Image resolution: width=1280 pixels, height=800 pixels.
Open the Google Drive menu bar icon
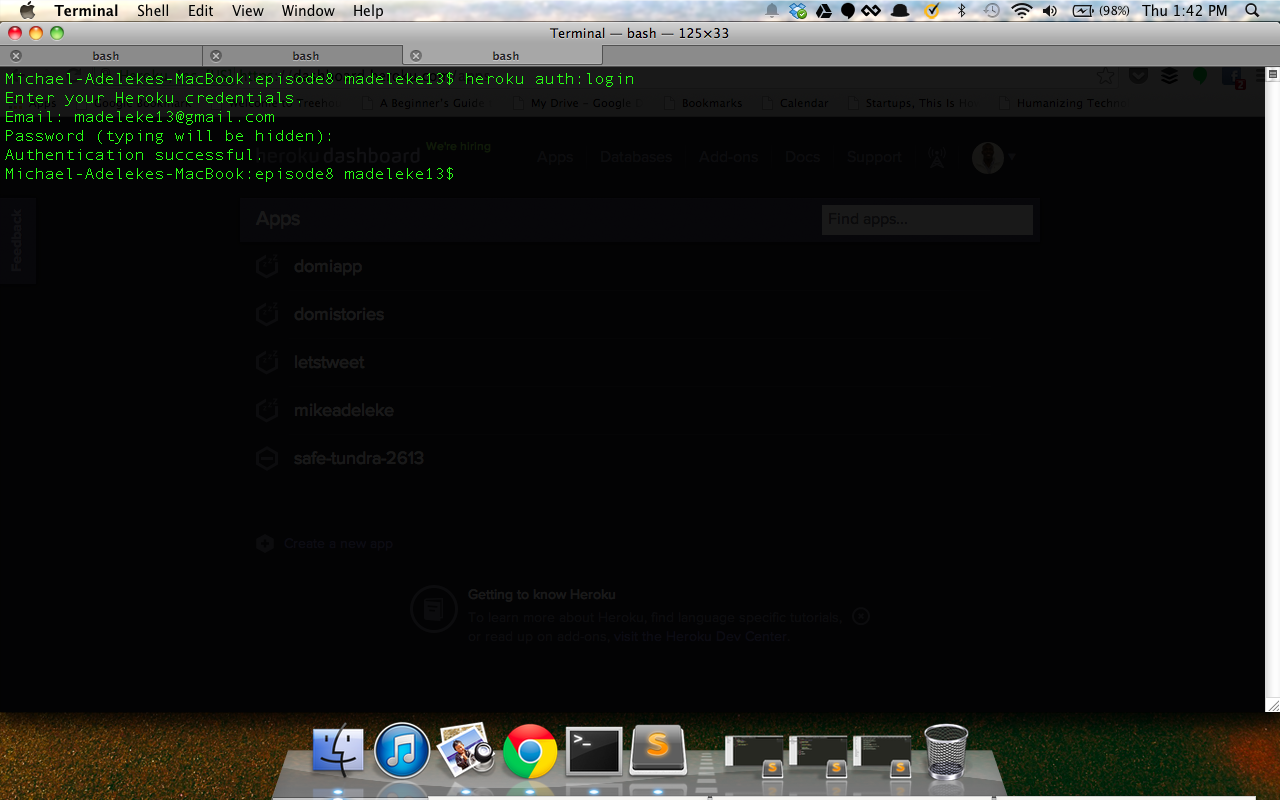coord(823,11)
